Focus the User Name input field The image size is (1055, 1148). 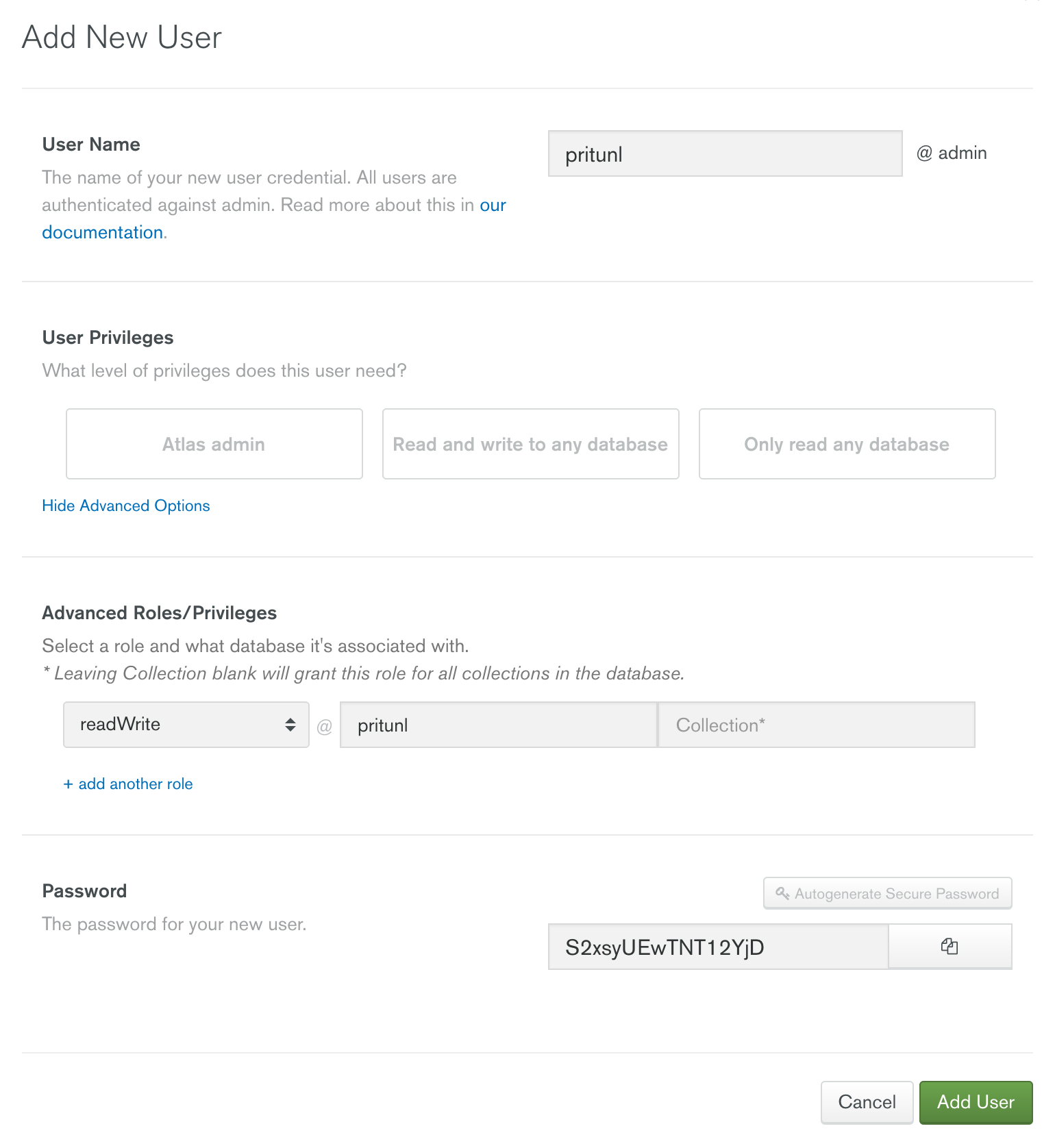[x=725, y=154]
